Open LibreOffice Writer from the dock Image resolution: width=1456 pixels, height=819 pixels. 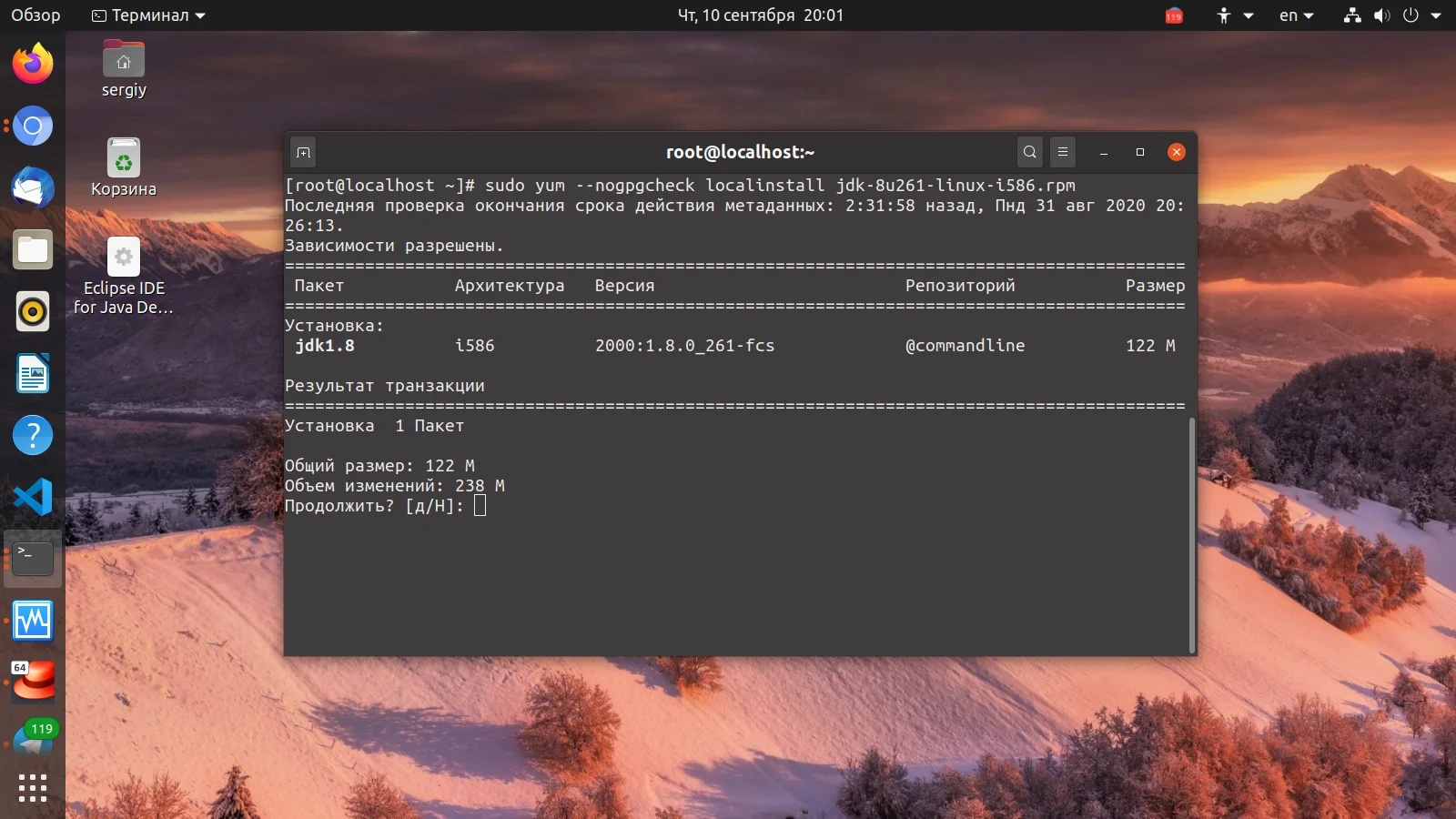tap(33, 373)
